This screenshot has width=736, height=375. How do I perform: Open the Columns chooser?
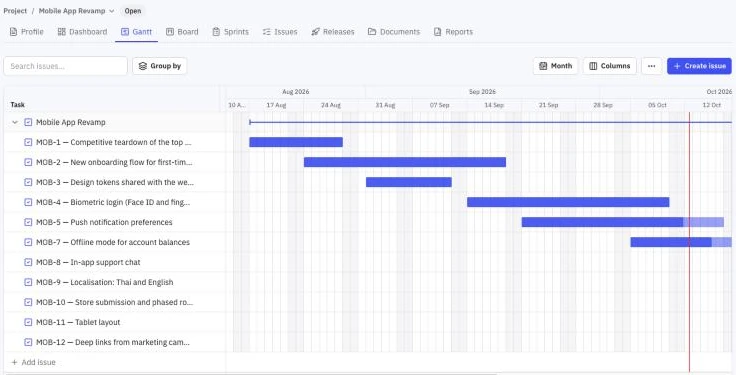(610, 66)
